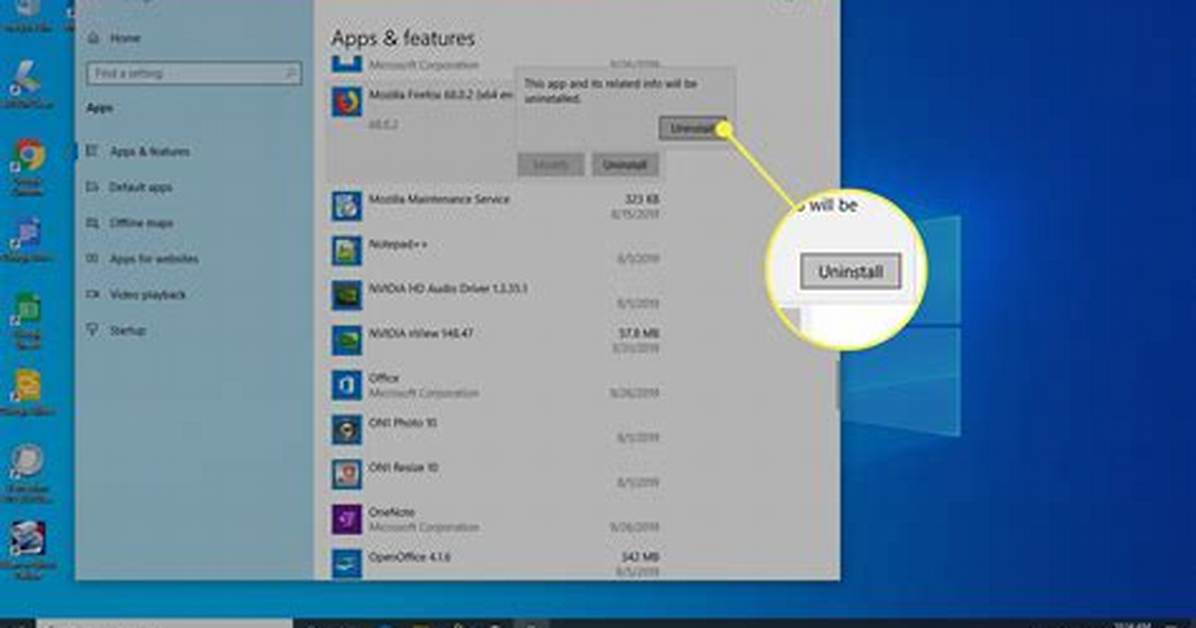This screenshot has height=628, width=1196.
Task: Click the "NVIDIA HD Audio Driver 1.3.35.1" name
Action: click(x=448, y=288)
